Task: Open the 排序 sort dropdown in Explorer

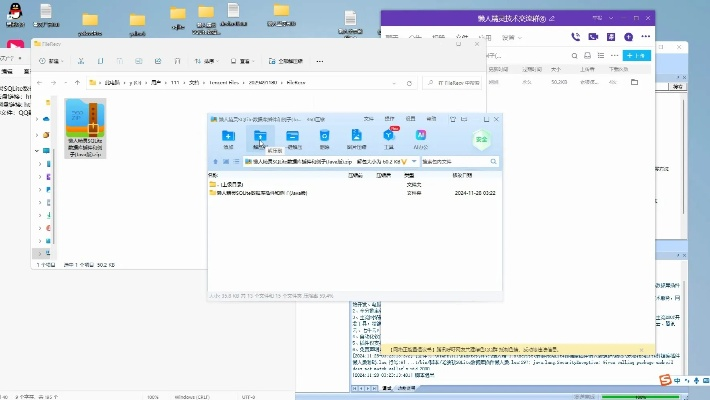Action: pyautogui.click(x=206, y=61)
